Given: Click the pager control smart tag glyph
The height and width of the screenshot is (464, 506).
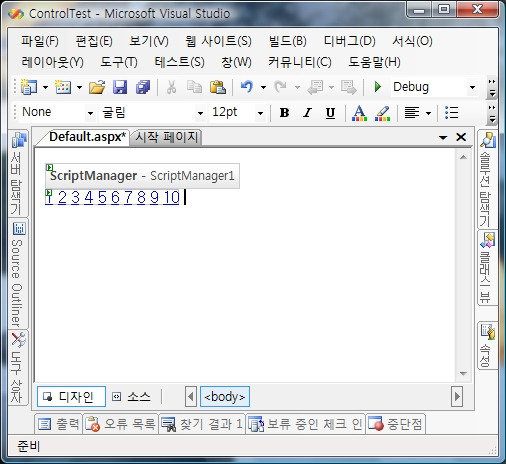Looking at the screenshot, I should coord(49,193).
